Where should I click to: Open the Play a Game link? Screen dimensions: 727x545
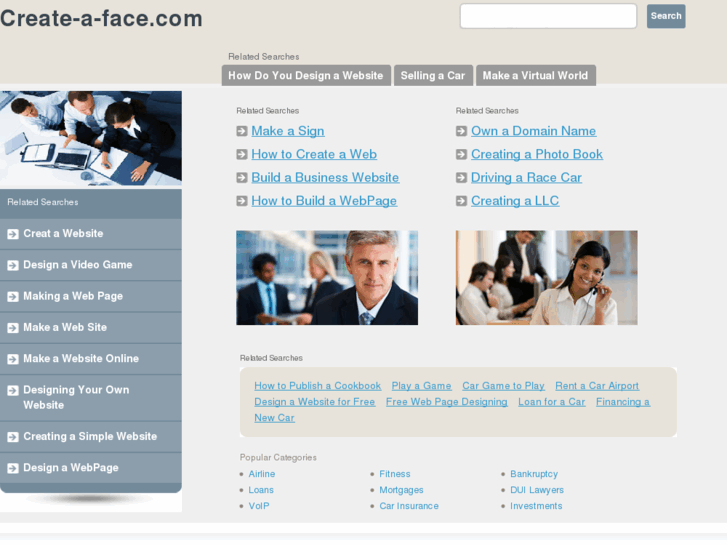pyautogui.click(x=421, y=386)
